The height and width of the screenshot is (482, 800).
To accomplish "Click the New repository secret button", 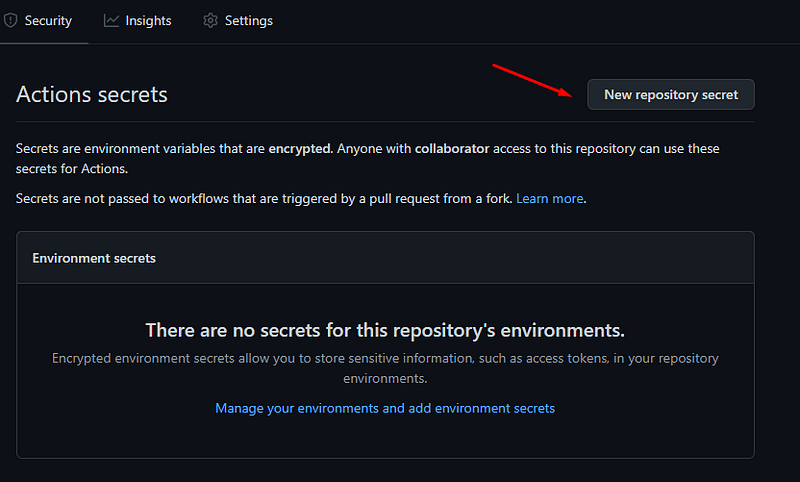I will tap(671, 94).
